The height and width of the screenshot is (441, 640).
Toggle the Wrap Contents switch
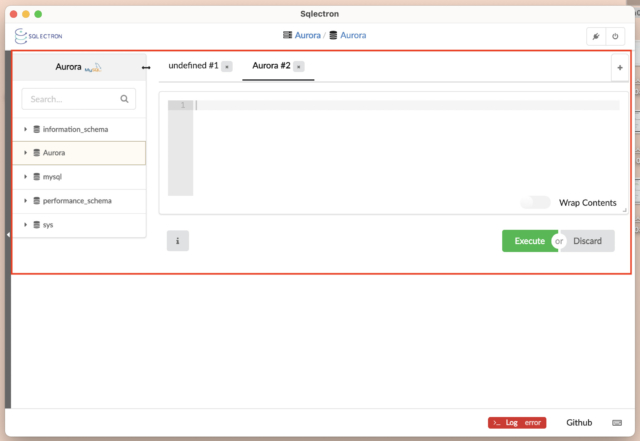(x=535, y=202)
